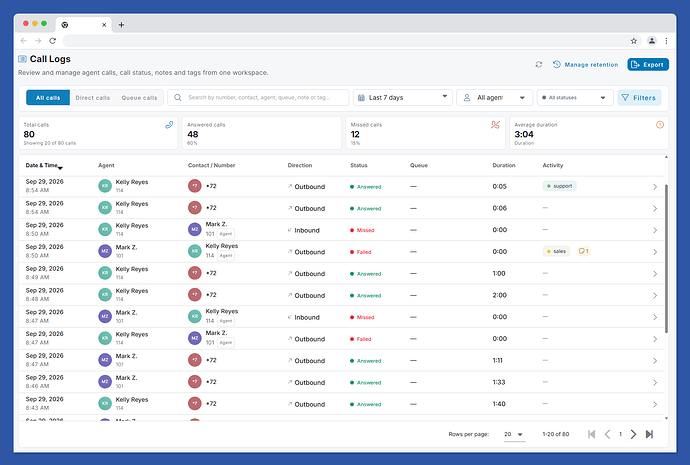Click the support tag
The image size is (690, 465).
(x=559, y=186)
